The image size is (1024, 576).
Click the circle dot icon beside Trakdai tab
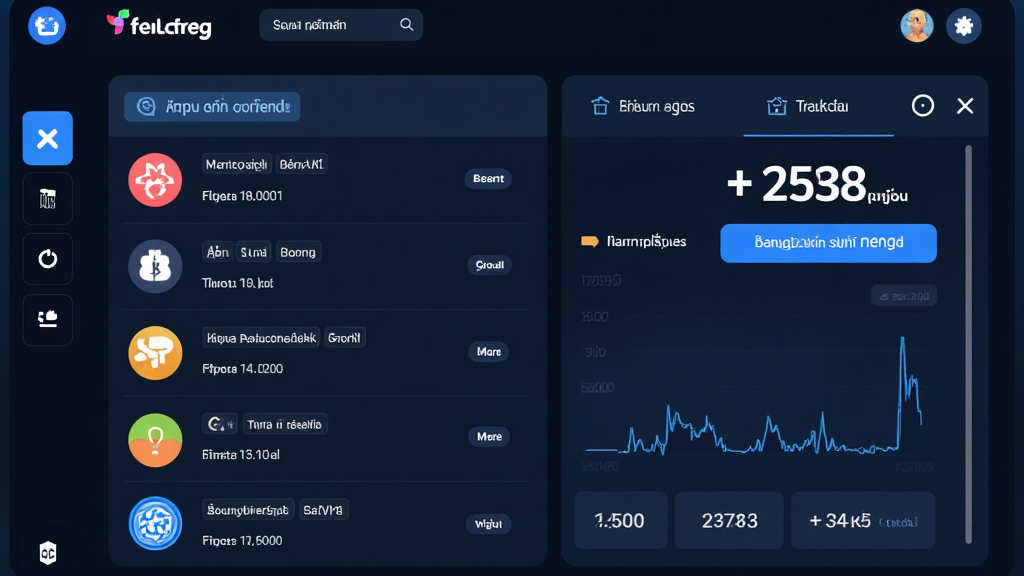[922, 106]
